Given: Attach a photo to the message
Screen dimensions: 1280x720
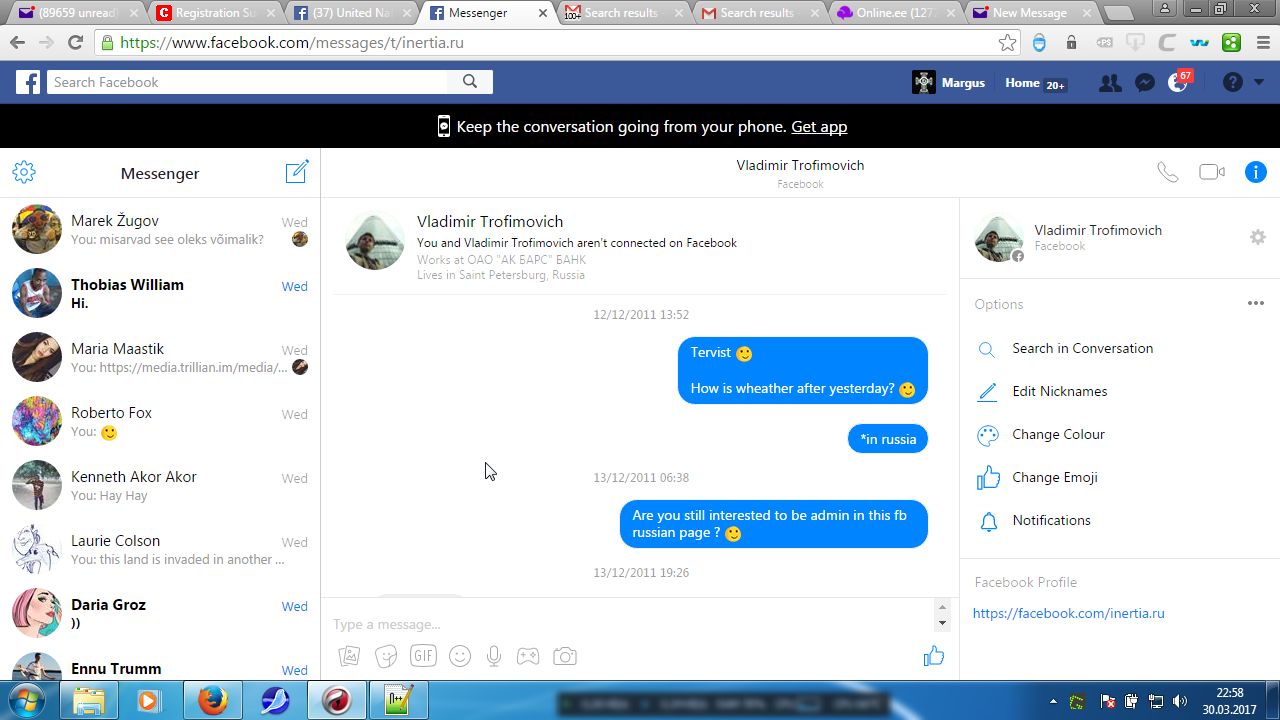Looking at the screenshot, I should click(x=349, y=656).
